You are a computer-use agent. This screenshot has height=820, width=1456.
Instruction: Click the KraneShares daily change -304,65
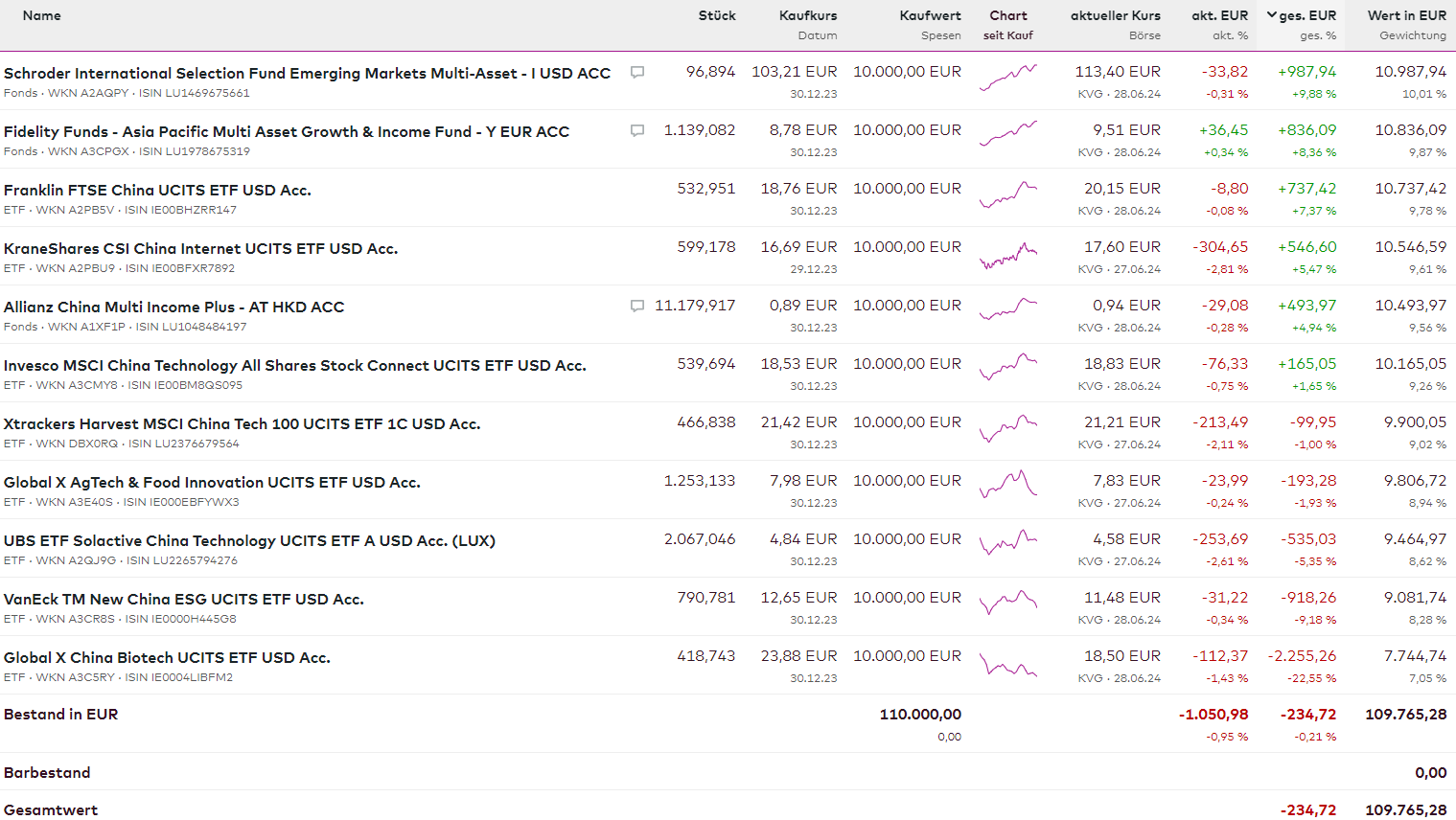pos(1220,247)
